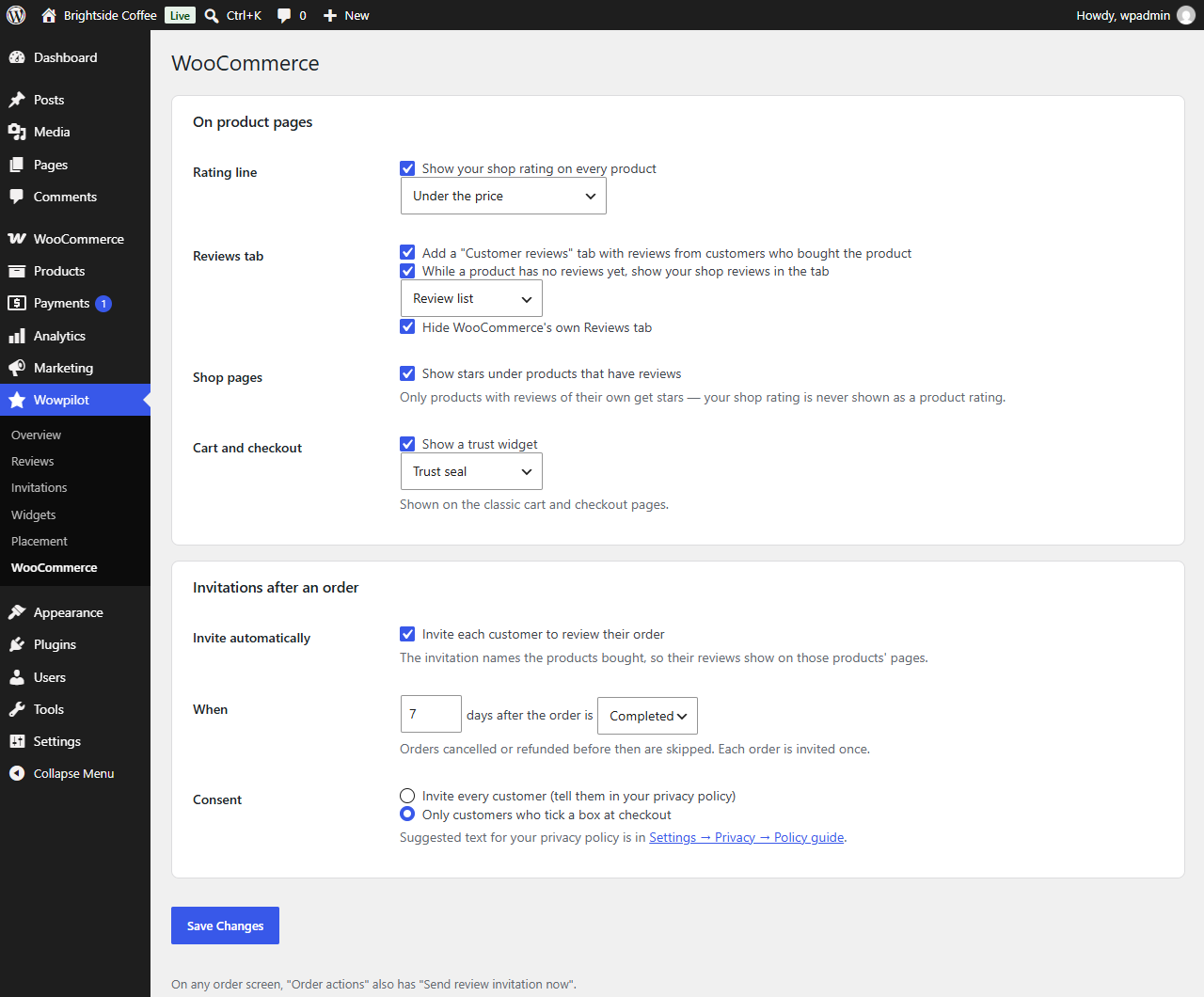Click the Plugins plug icon

click(x=17, y=644)
